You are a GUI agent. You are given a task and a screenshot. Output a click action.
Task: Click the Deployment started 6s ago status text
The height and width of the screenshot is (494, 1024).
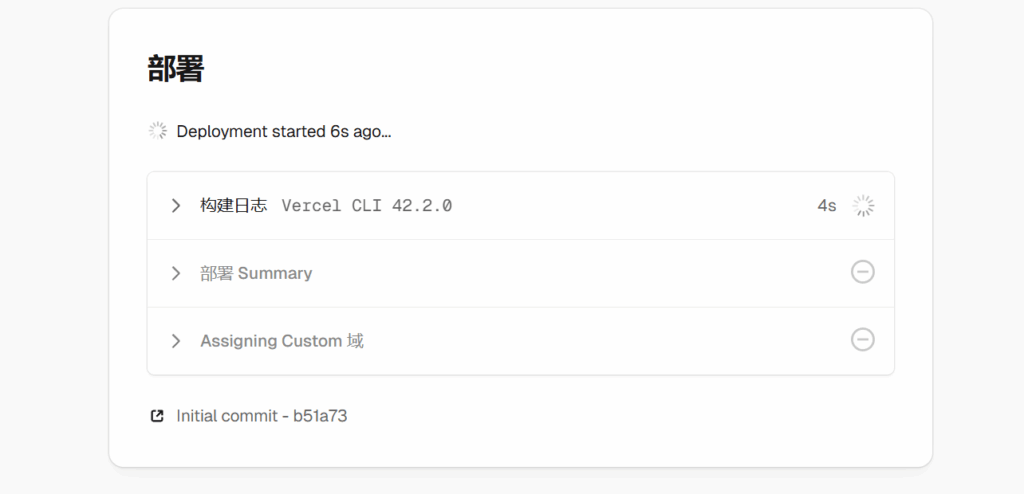click(283, 131)
